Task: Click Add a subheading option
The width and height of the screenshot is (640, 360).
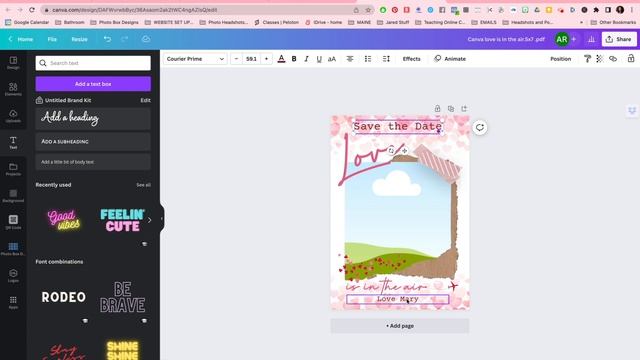Action: 93,141
